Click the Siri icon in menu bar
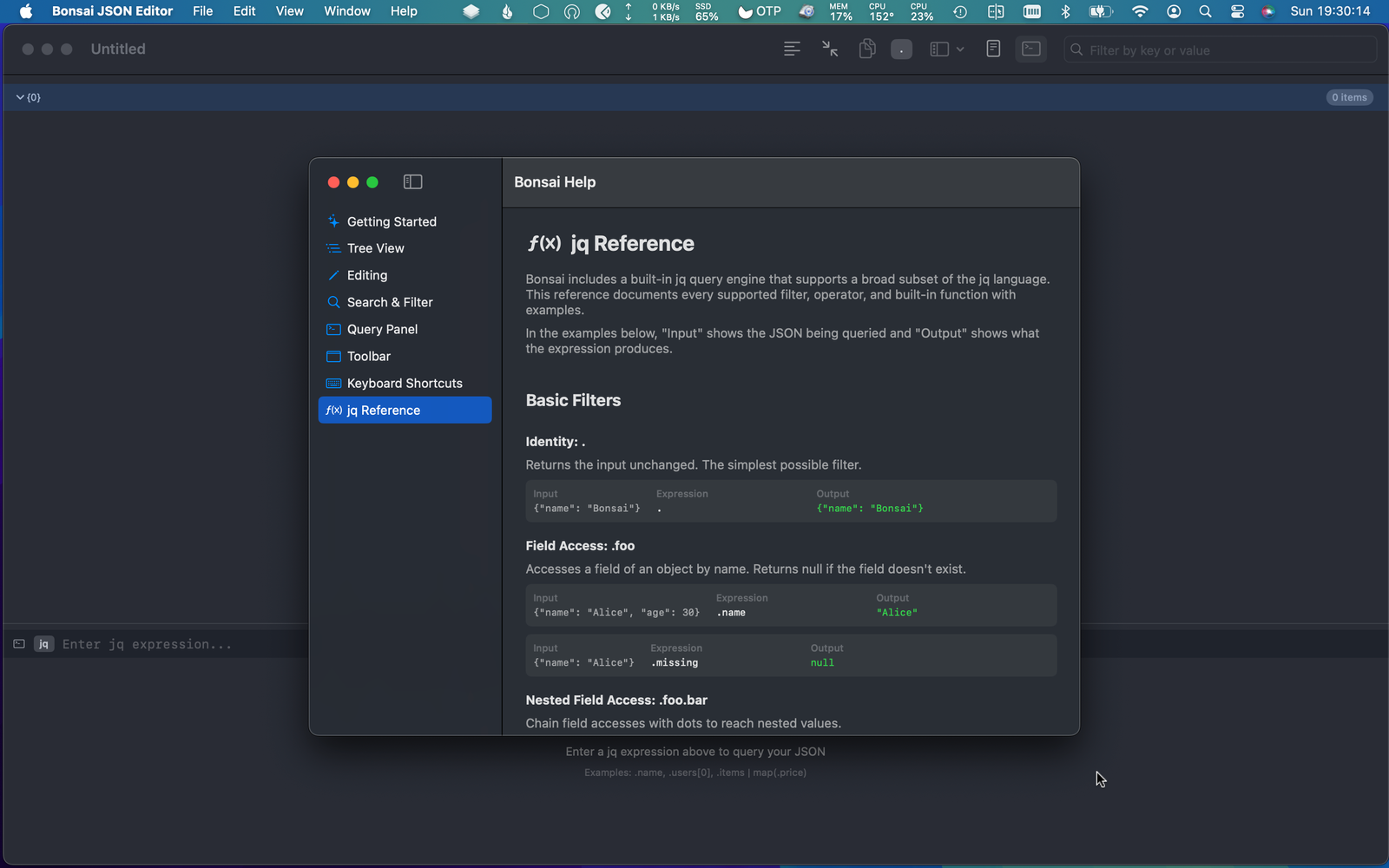This screenshot has width=1389, height=868. 1268,11
